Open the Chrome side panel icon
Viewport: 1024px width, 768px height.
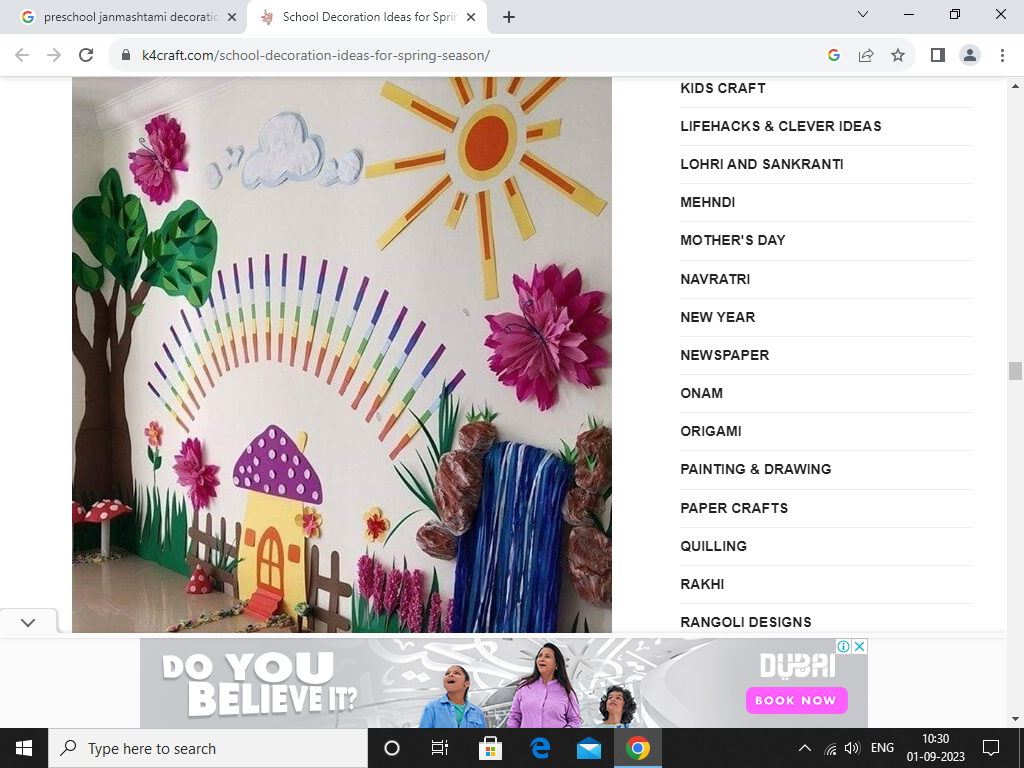pos(937,55)
